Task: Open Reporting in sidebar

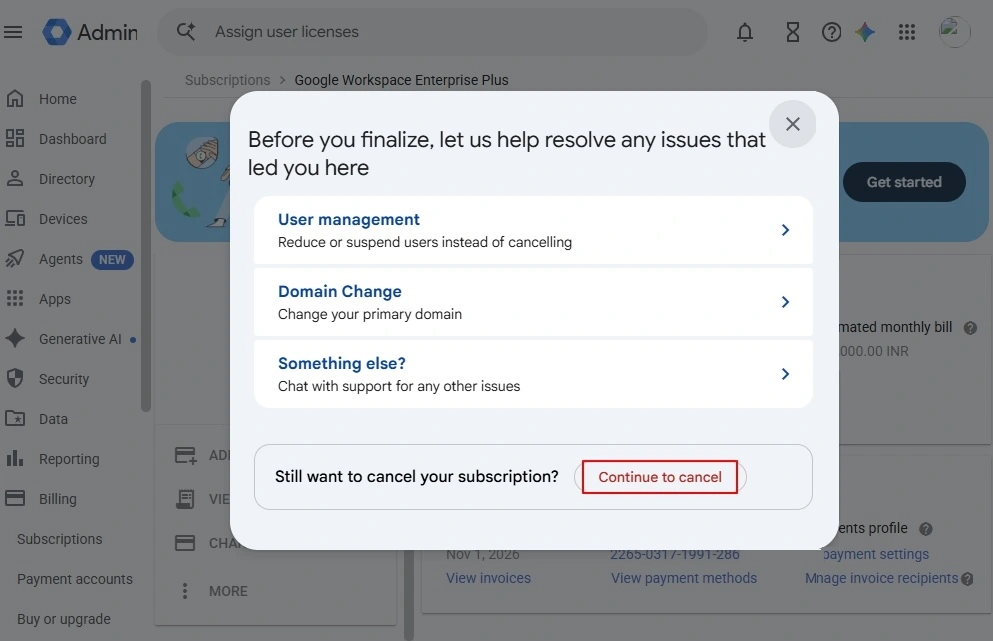Action: point(69,459)
